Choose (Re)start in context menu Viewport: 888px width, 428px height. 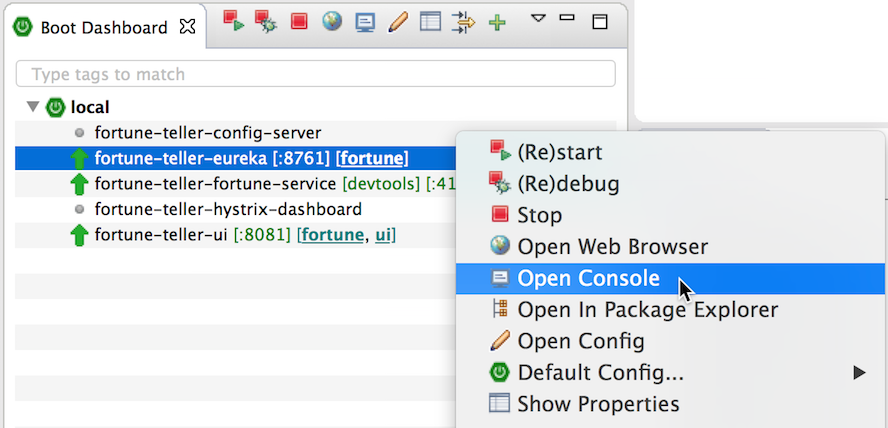coord(671,152)
